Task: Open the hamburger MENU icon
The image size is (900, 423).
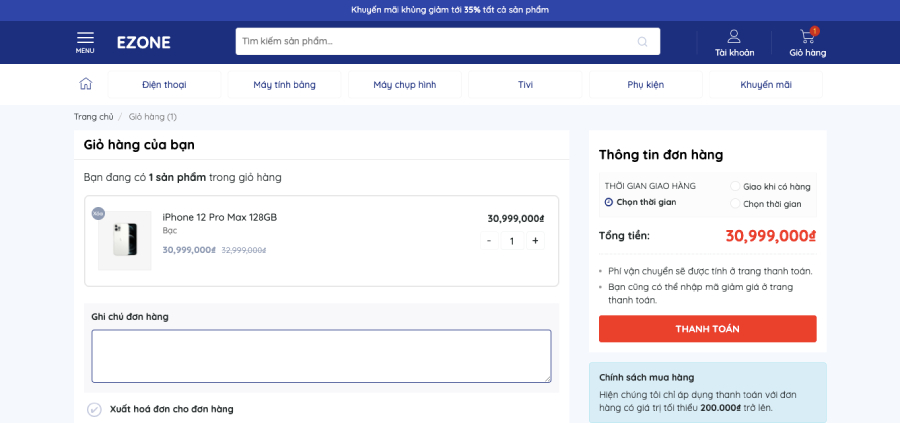Action: [85, 42]
